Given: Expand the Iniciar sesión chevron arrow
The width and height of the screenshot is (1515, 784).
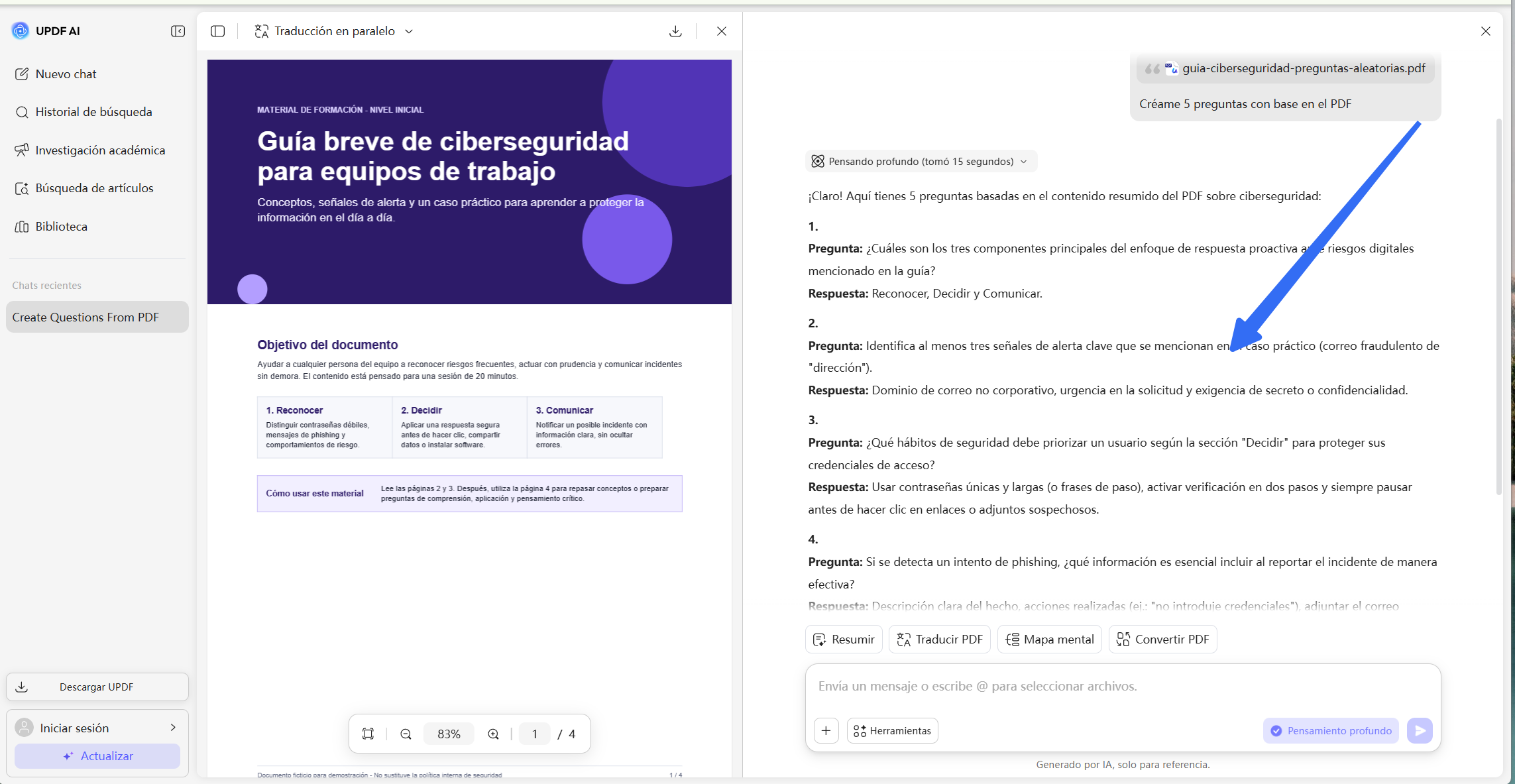Looking at the screenshot, I should (x=173, y=728).
